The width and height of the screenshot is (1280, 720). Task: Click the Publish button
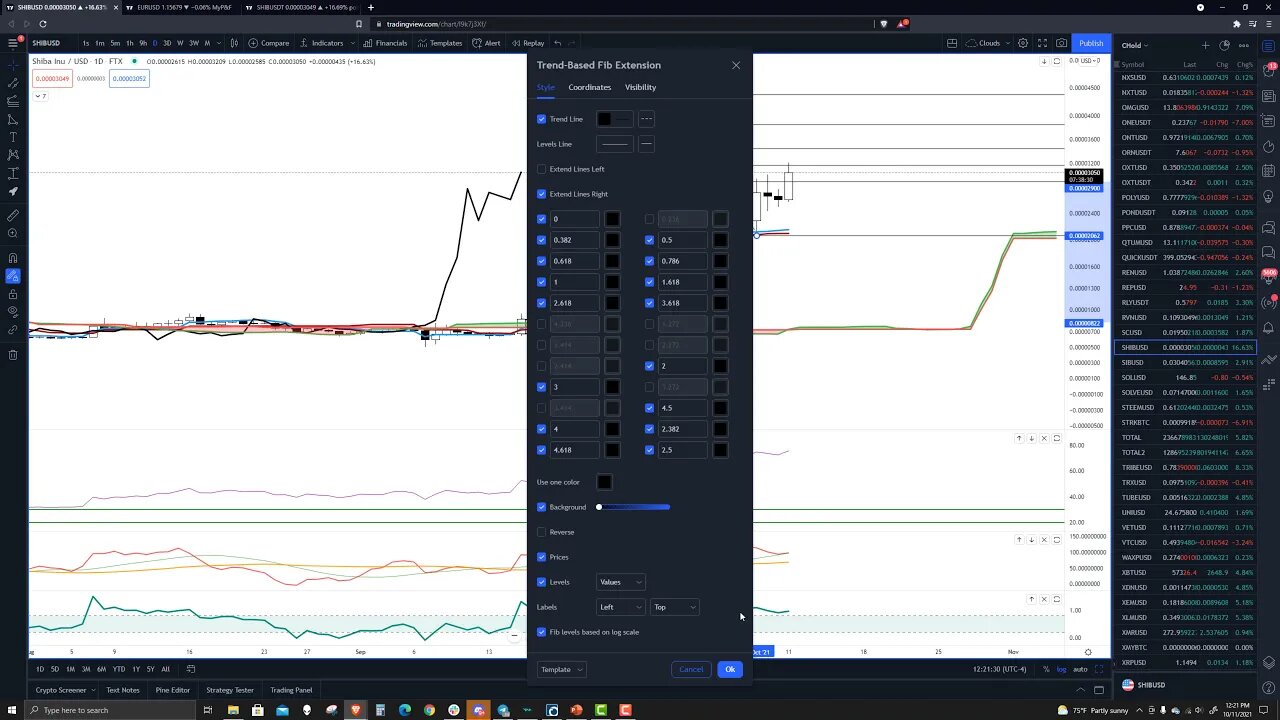click(1091, 43)
